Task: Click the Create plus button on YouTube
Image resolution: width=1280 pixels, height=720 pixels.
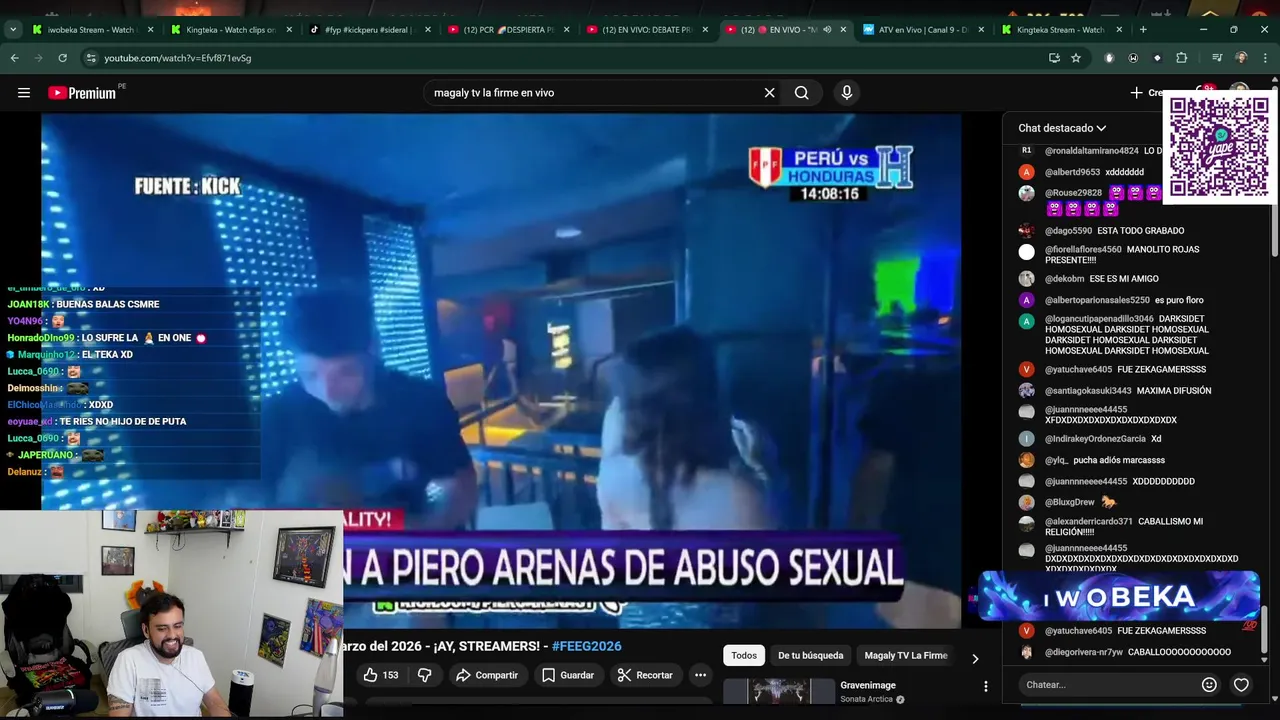Action: click(1145, 93)
